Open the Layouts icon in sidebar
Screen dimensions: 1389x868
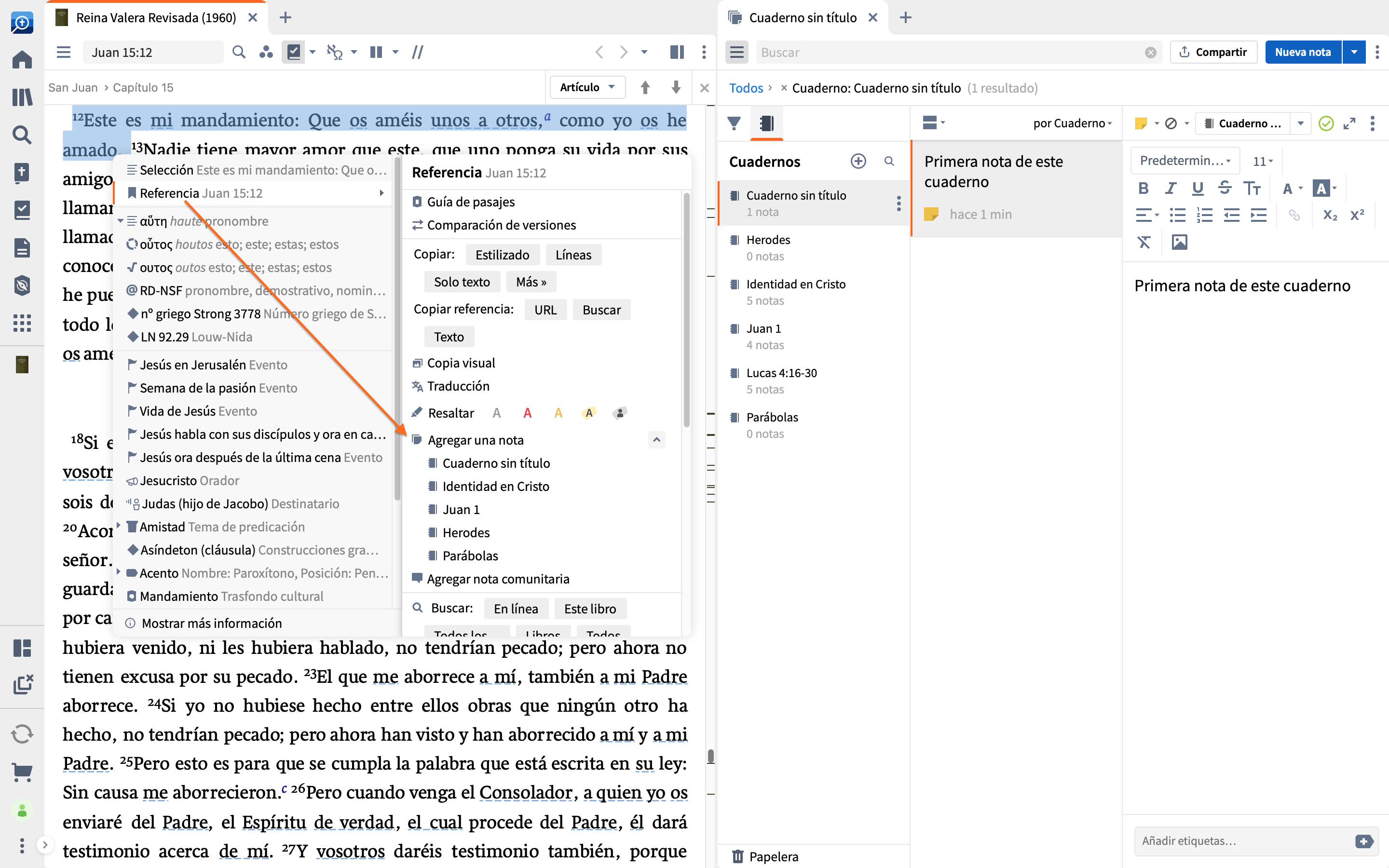click(x=22, y=648)
